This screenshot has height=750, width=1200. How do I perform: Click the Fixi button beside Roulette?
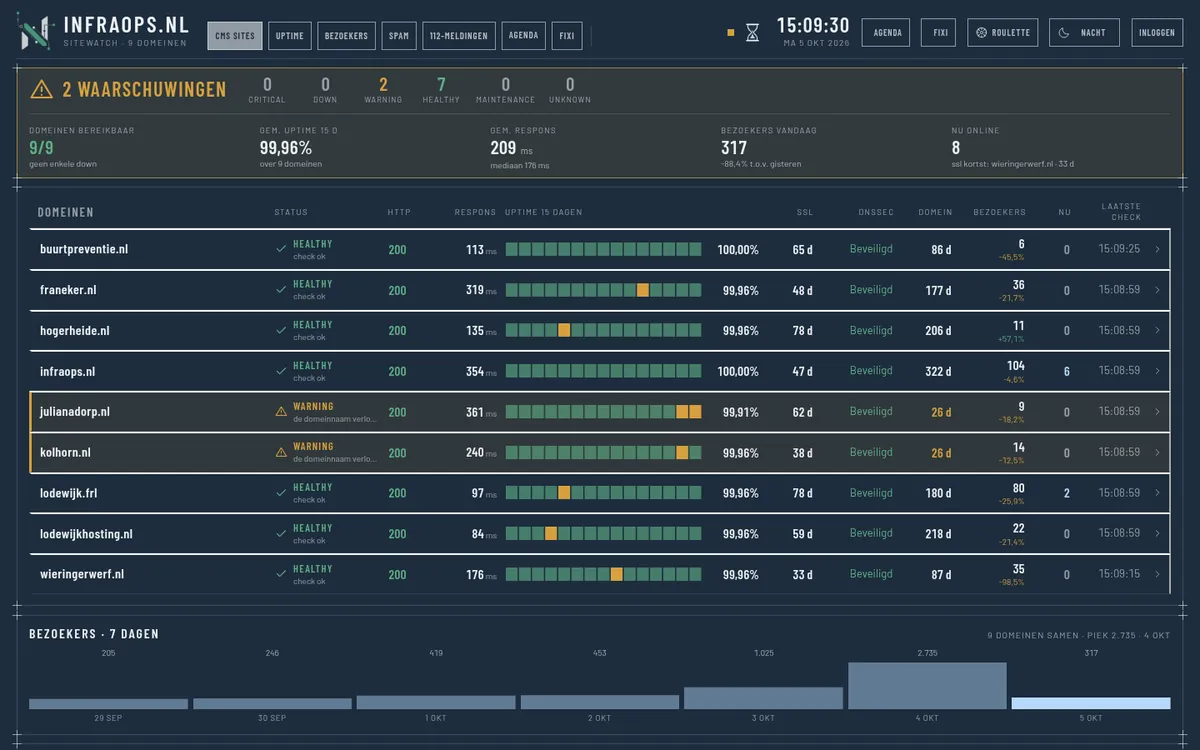pos(940,32)
